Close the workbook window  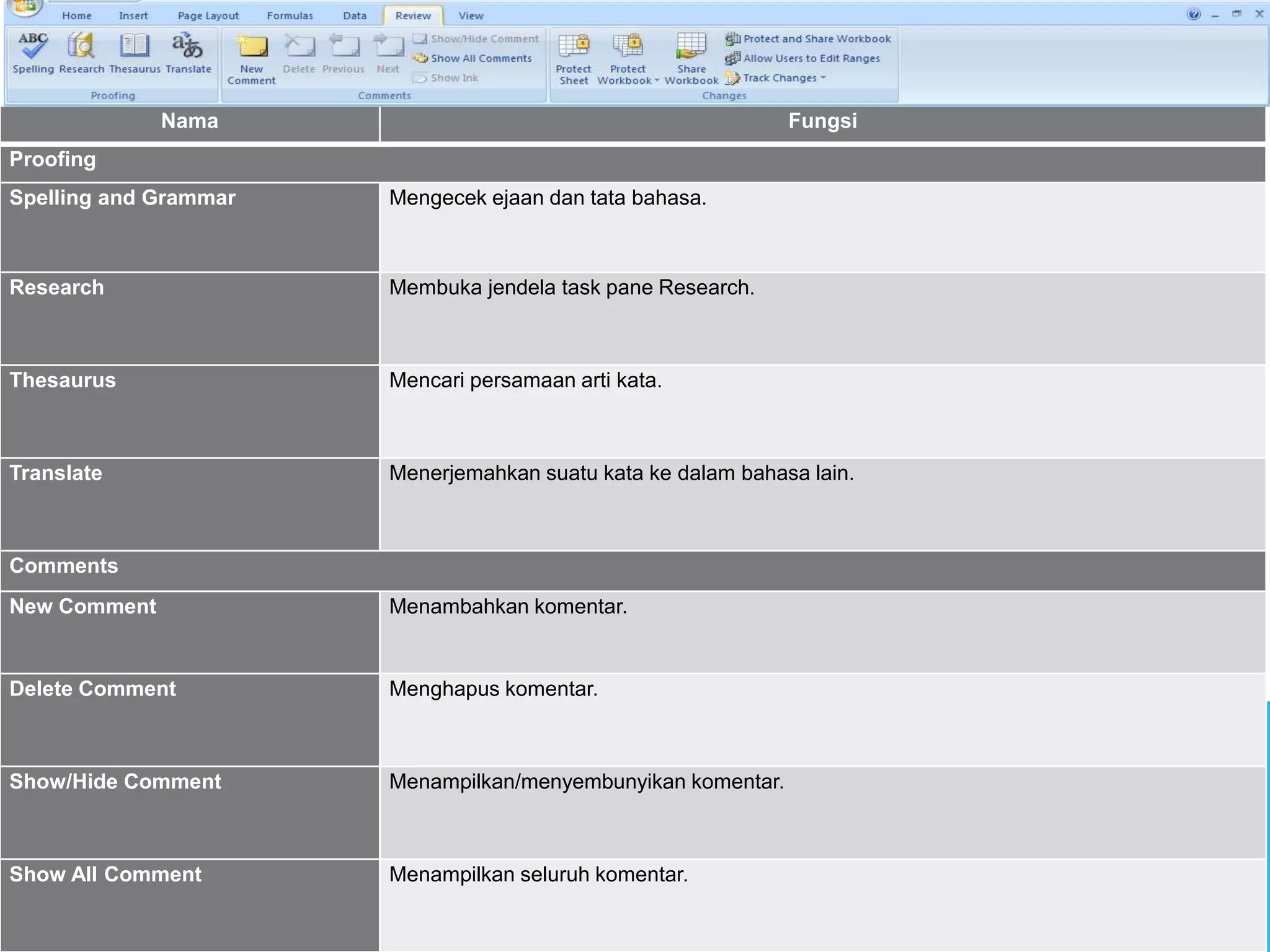1259,14
